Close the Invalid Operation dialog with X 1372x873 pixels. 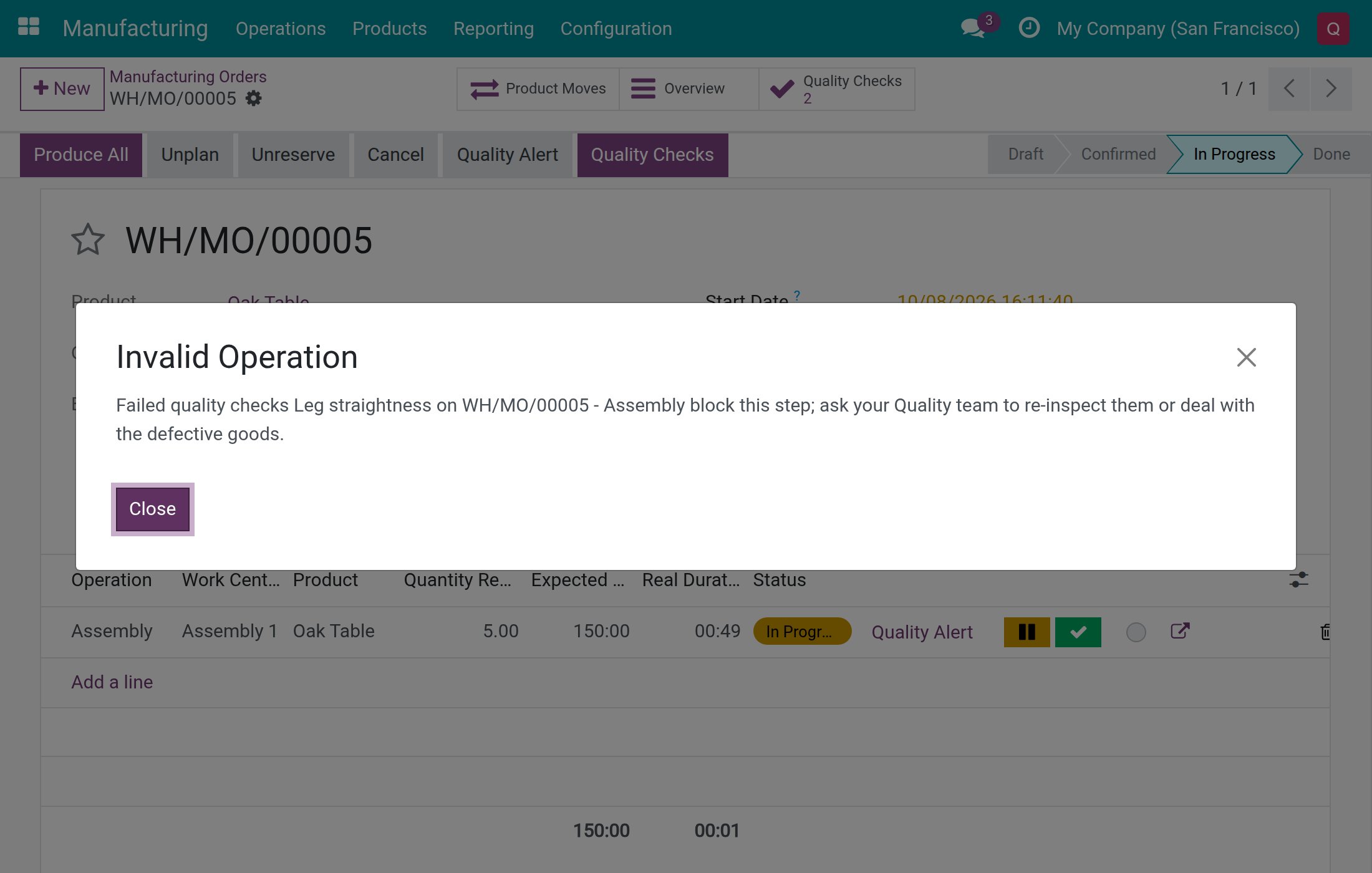pyautogui.click(x=1246, y=357)
